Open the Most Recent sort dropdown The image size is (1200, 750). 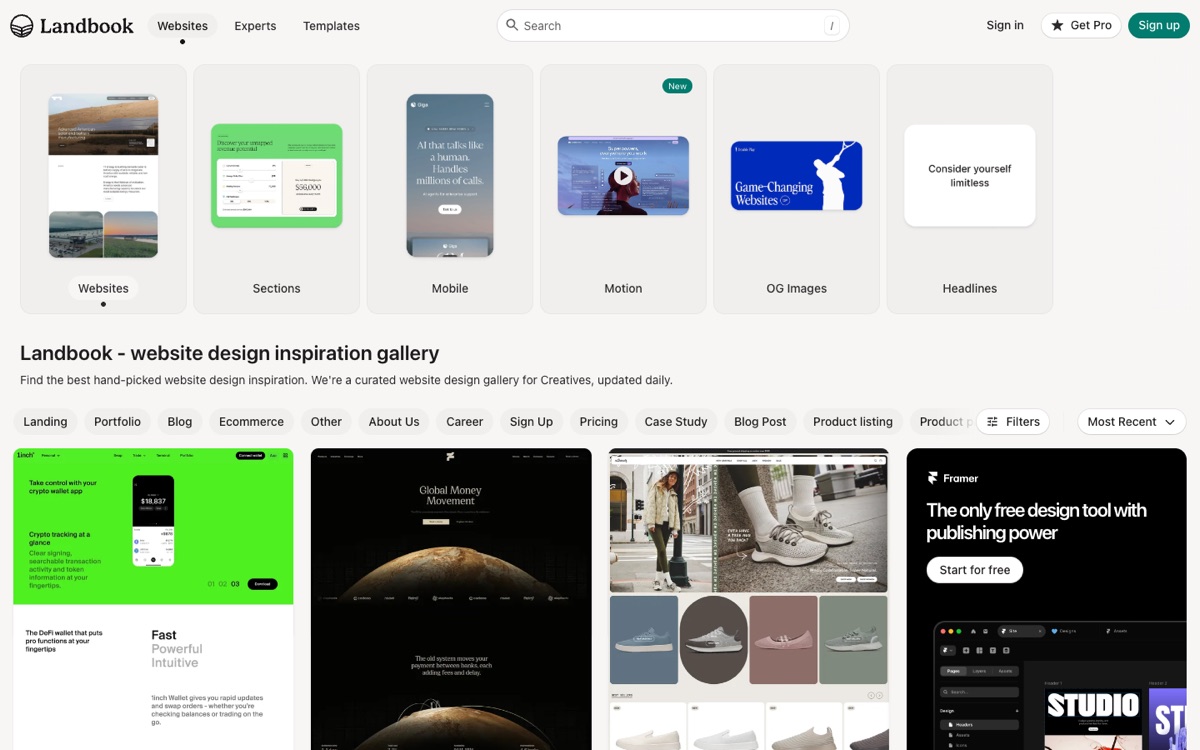pos(1131,422)
